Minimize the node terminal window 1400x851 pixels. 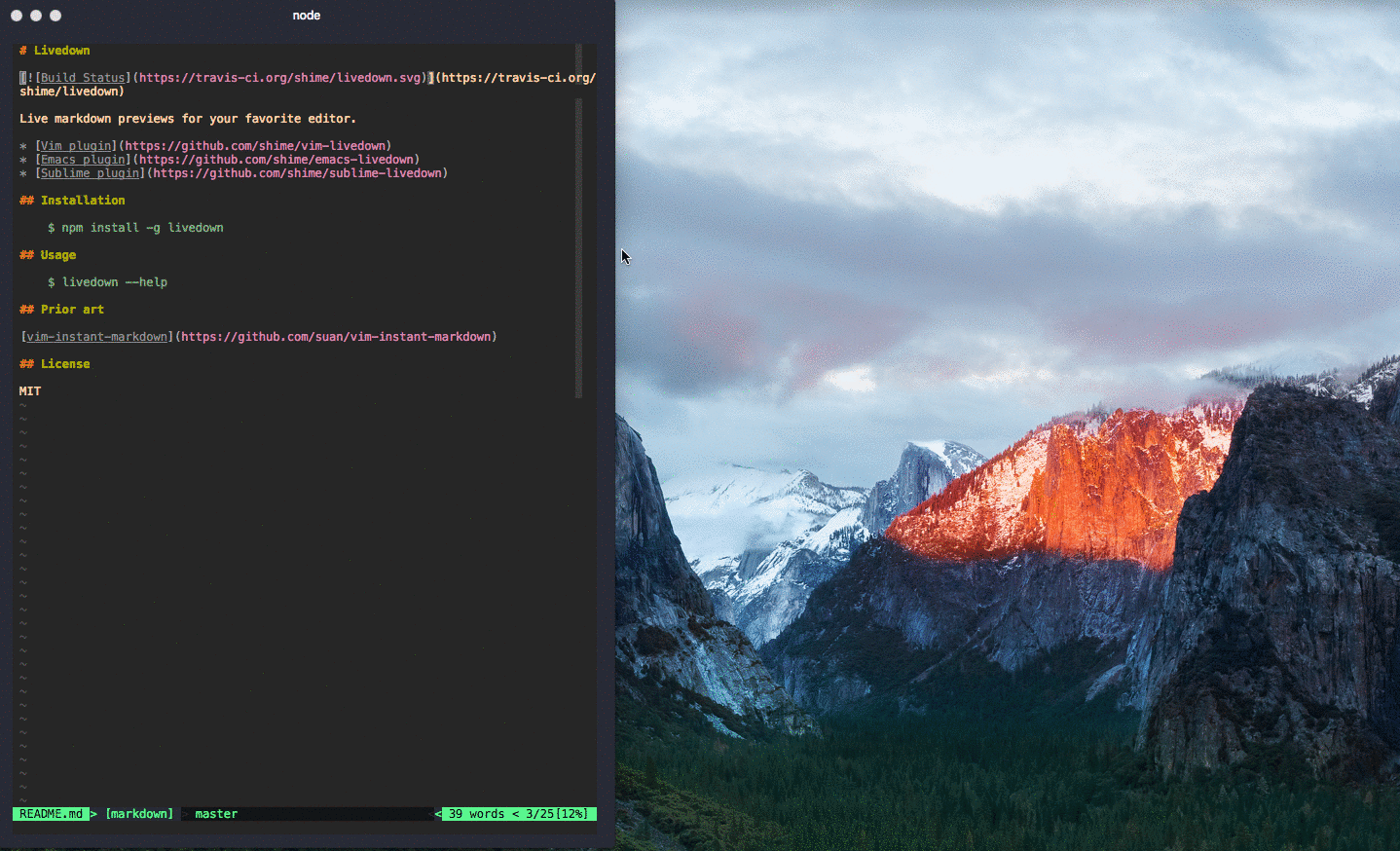tap(36, 16)
